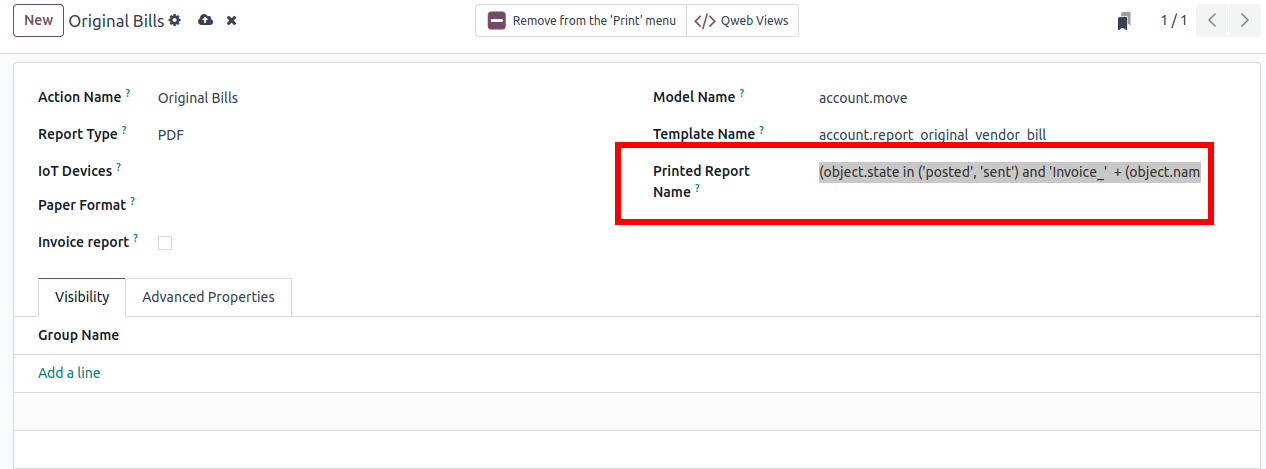Go to next record arrow
Image resolution: width=1266 pixels, height=469 pixels.
pos(1243,20)
